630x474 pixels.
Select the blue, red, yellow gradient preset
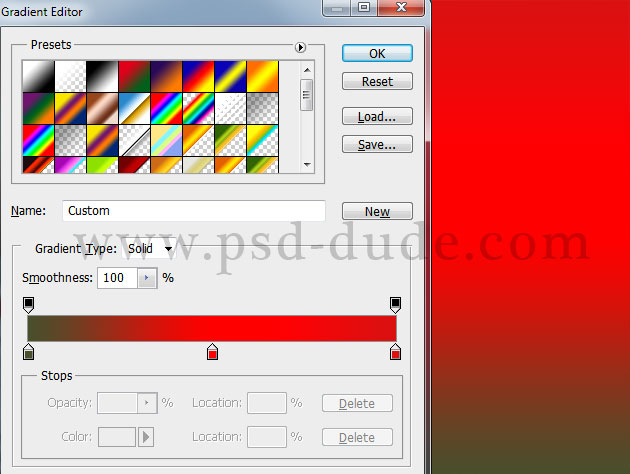198,76
